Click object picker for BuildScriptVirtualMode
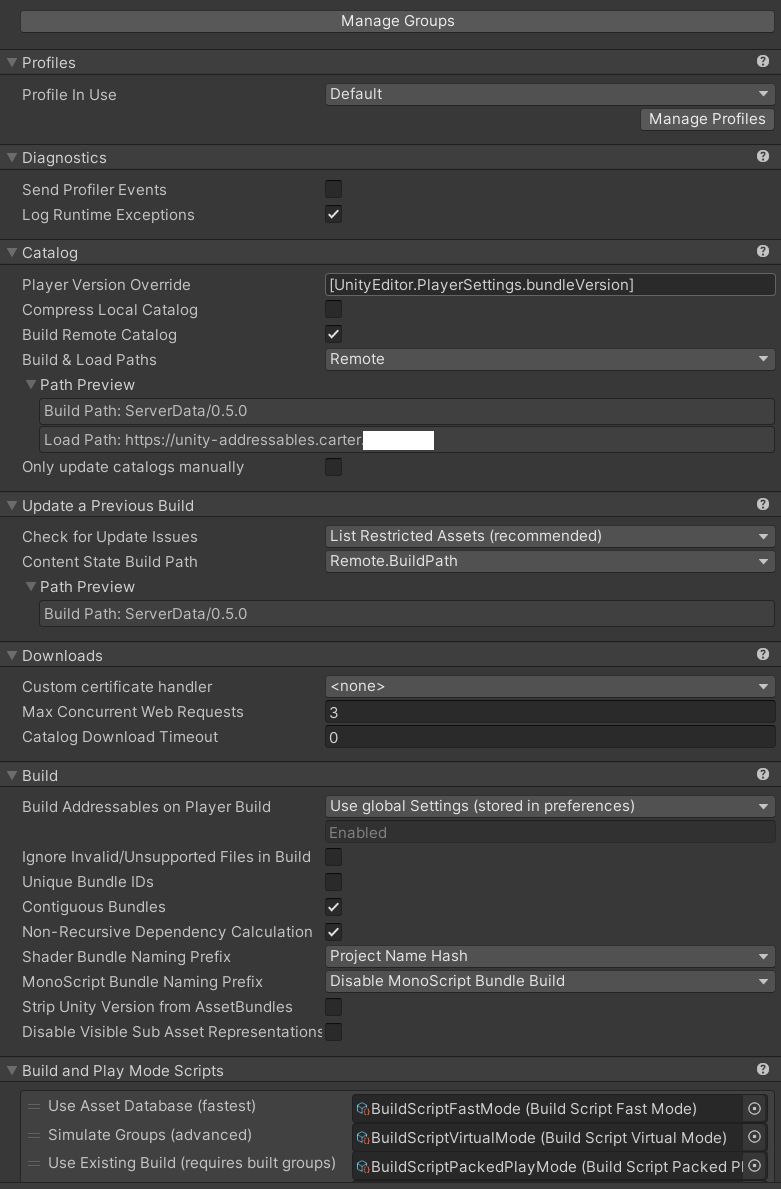Screen dimensions: 781x1189 coord(755,1137)
